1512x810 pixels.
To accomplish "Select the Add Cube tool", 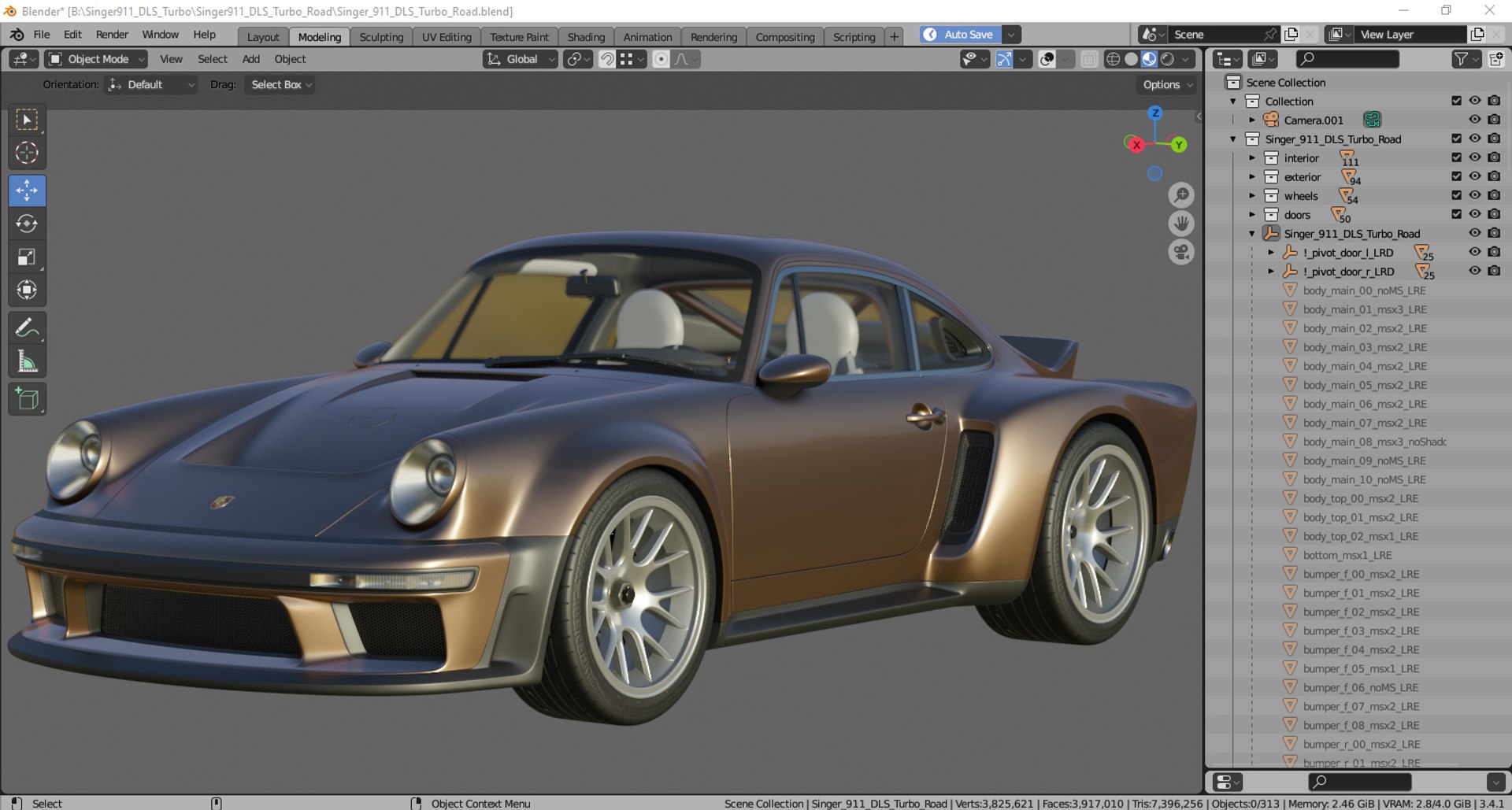I will click(x=27, y=399).
